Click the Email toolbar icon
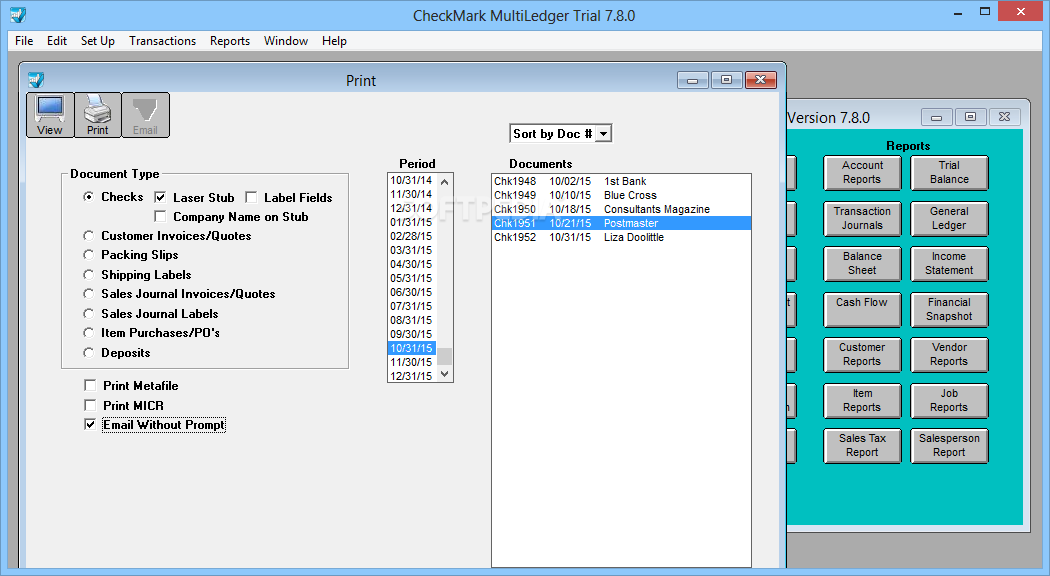1050x576 pixels. click(145, 115)
